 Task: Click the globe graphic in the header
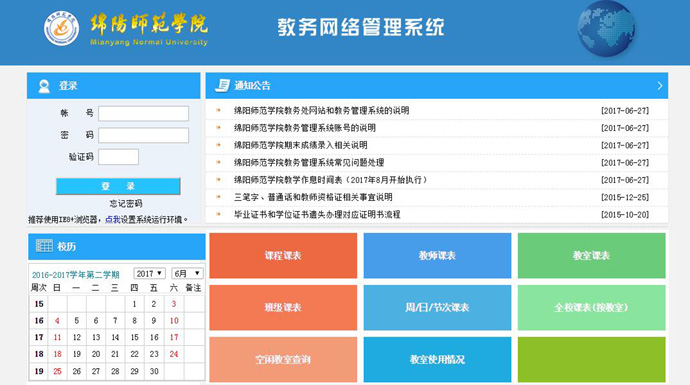[x=606, y=29]
